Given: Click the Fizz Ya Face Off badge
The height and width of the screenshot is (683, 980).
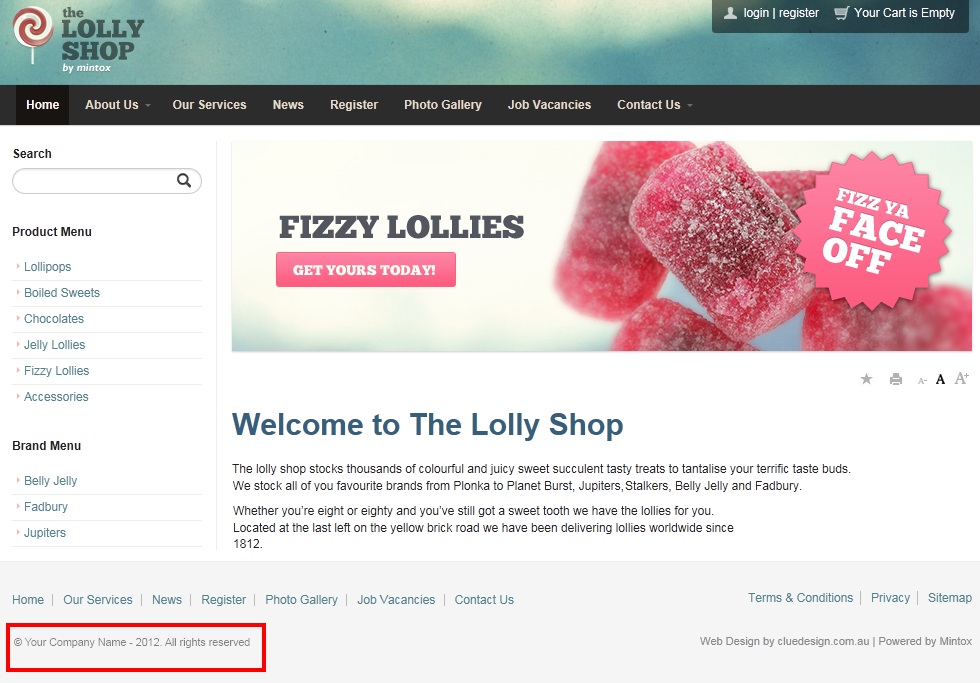Looking at the screenshot, I should [x=875, y=231].
